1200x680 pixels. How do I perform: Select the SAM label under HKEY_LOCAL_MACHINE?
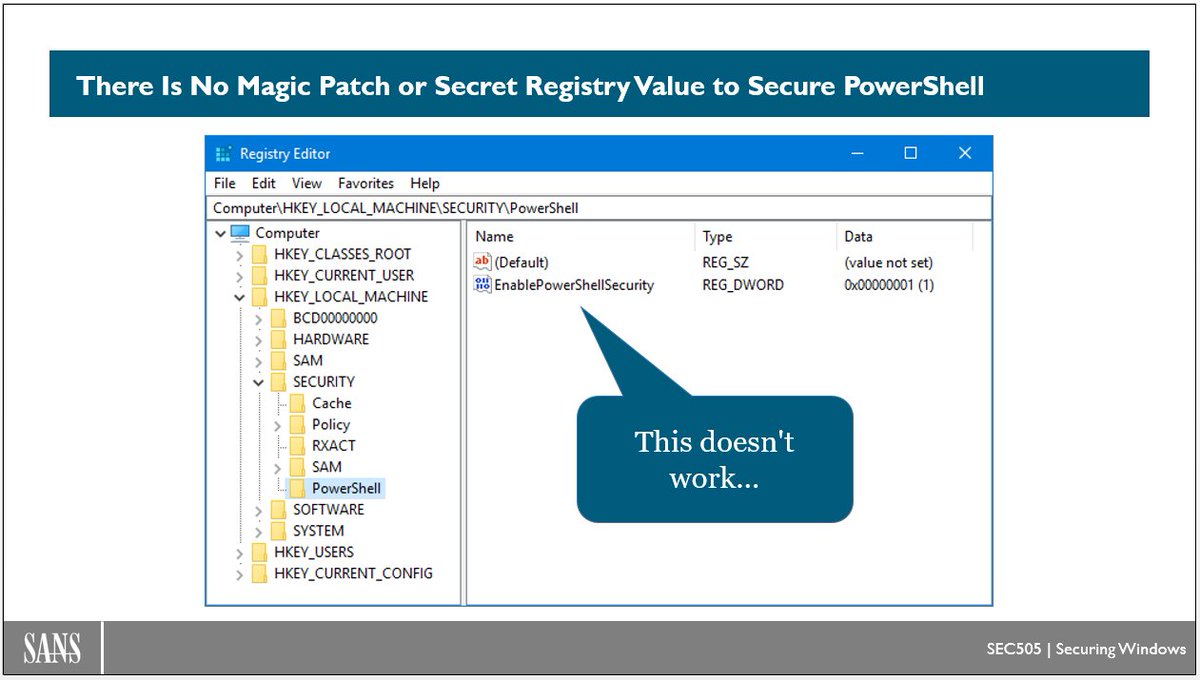click(308, 360)
